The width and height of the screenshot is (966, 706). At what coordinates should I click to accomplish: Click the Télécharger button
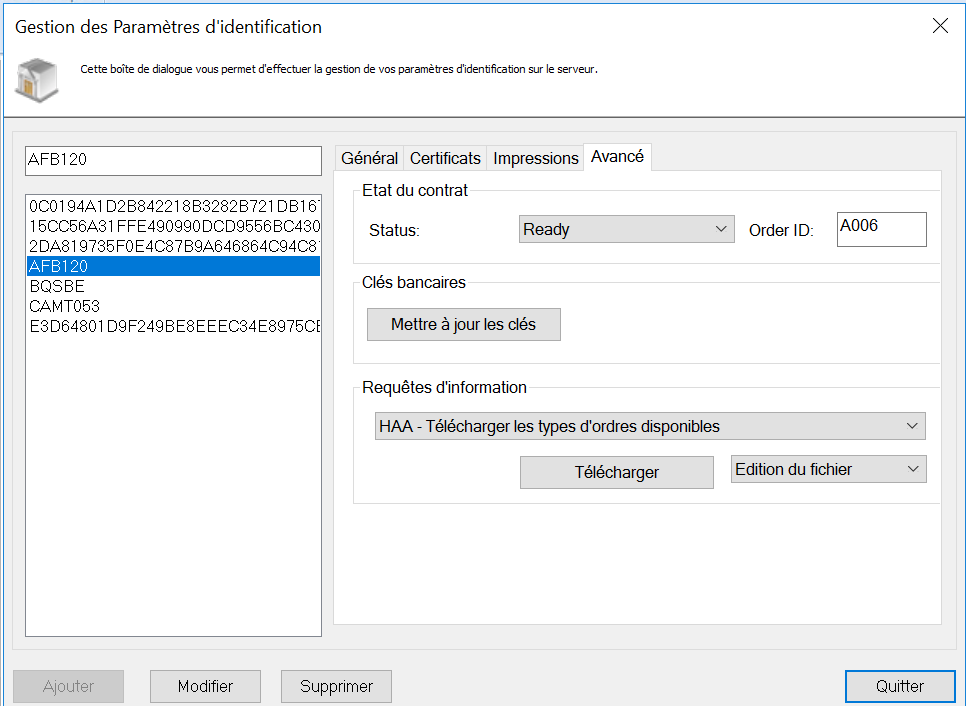click(x=616, y=472)
